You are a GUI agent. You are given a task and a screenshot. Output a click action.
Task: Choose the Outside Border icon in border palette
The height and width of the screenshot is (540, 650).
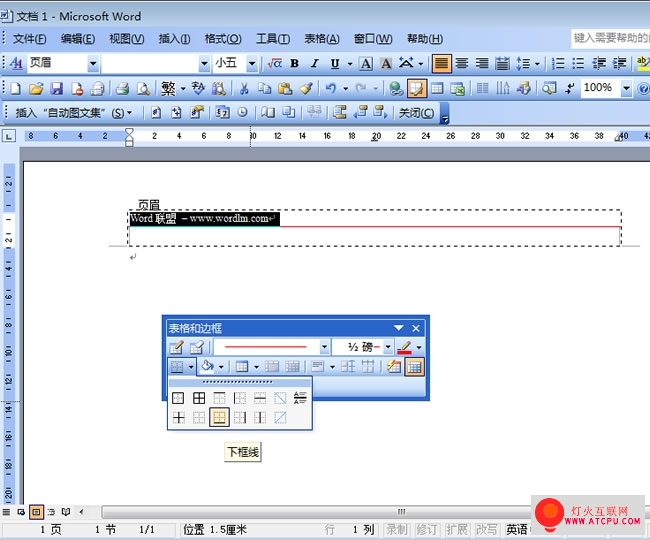pos(178,398)
